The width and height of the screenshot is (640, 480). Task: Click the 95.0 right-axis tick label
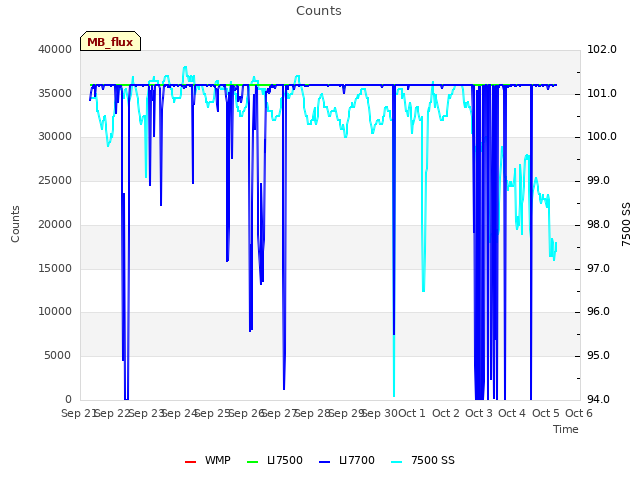pos(598,356)
